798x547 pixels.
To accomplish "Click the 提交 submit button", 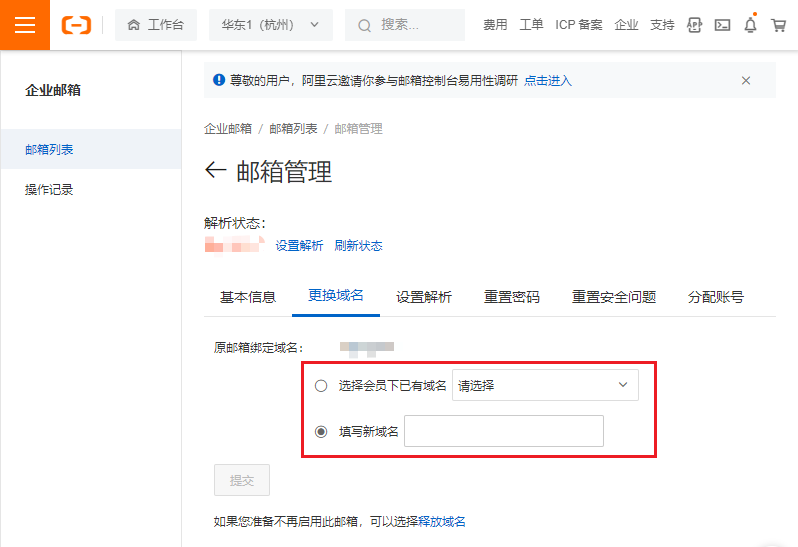I will pyautogui.click(x=242, y=480).
